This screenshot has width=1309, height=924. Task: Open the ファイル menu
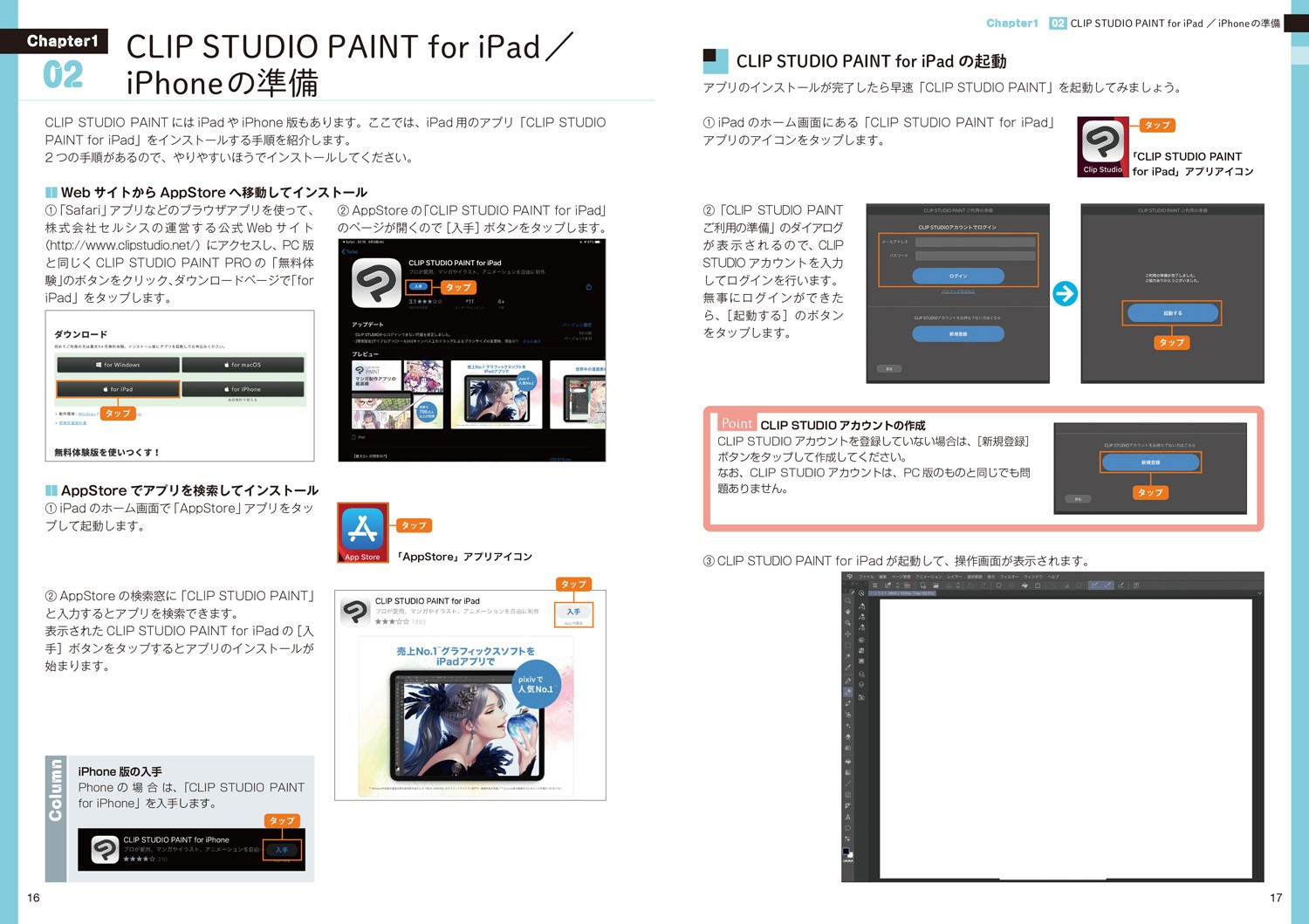[x=867, y=577]
